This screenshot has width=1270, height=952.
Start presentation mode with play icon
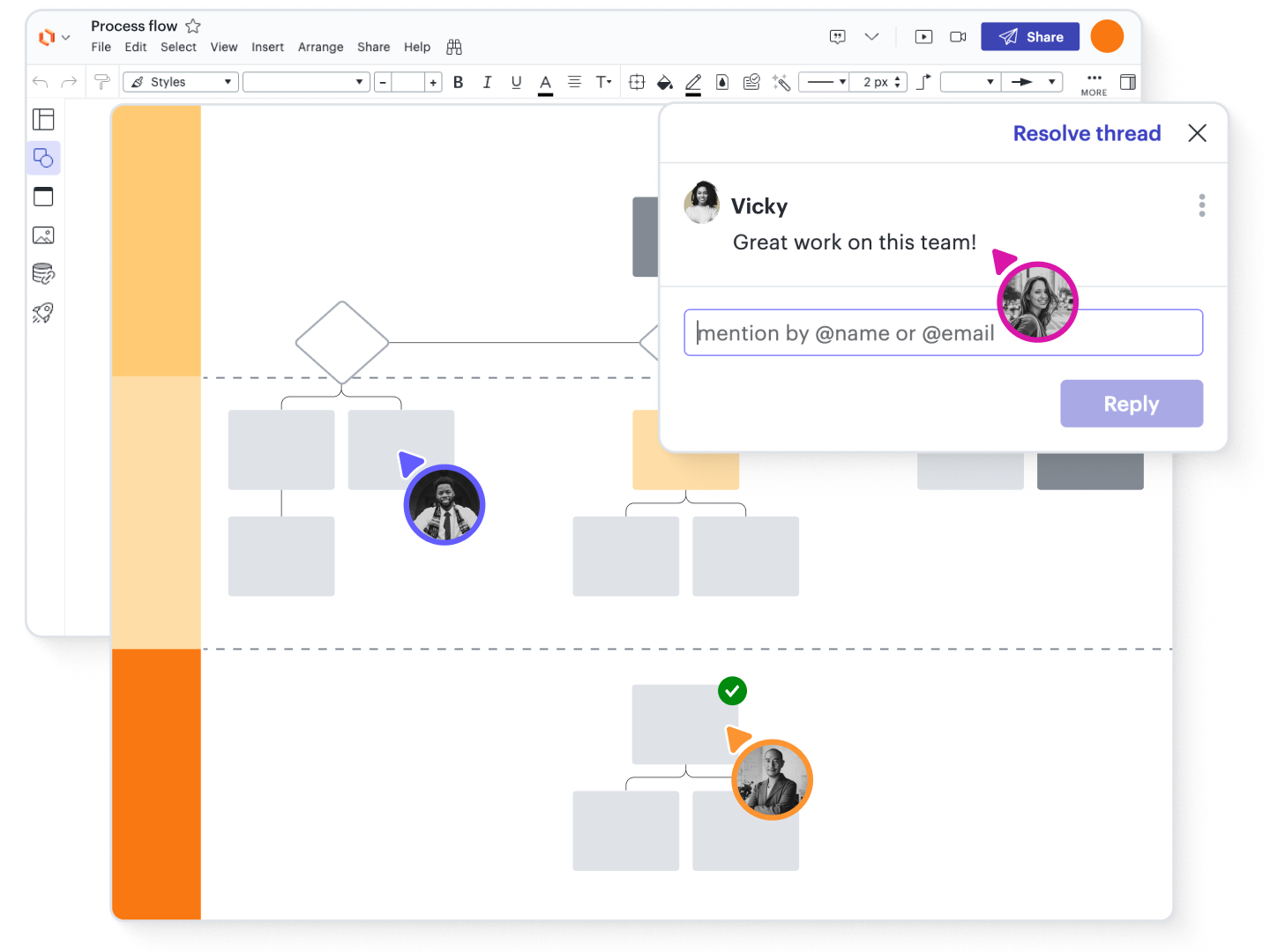pos(923,37)
